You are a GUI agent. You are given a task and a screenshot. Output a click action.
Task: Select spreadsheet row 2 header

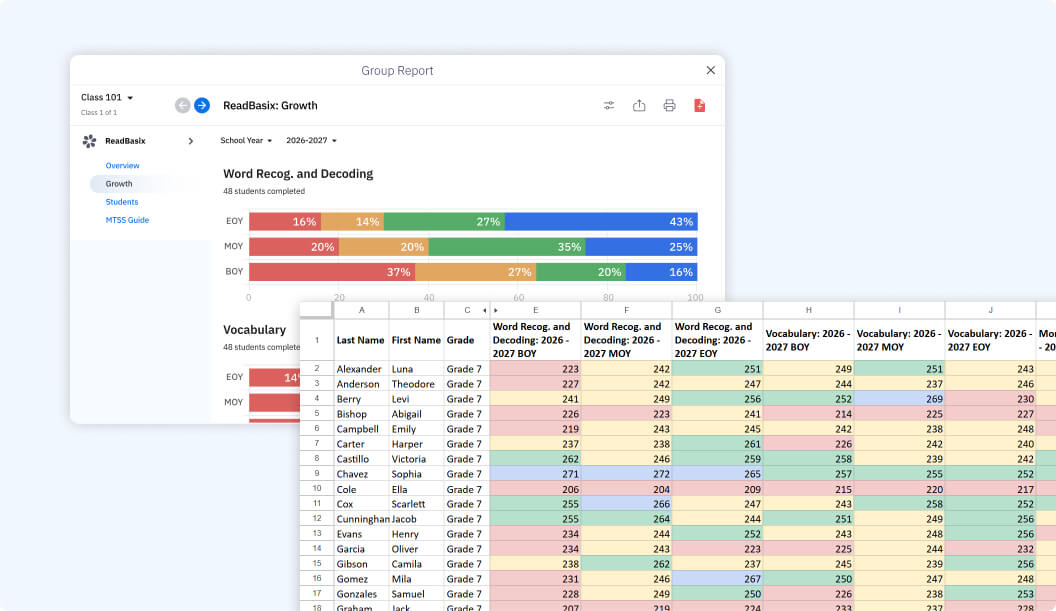pyautogui.click(x=317, y=368)
